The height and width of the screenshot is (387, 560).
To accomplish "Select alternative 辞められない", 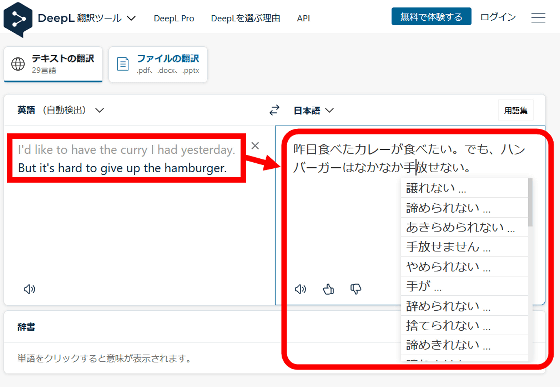I will (464, 306).
